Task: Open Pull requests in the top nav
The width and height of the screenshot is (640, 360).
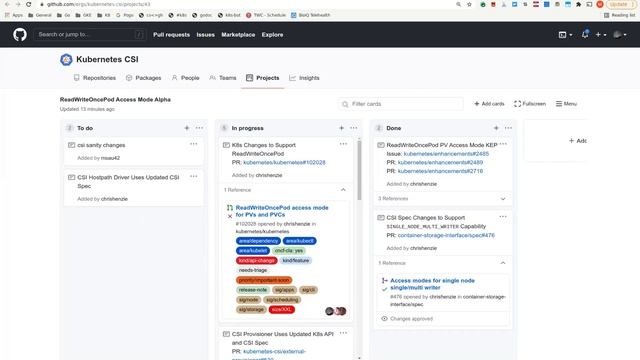Action: click(x=171, y=35)
